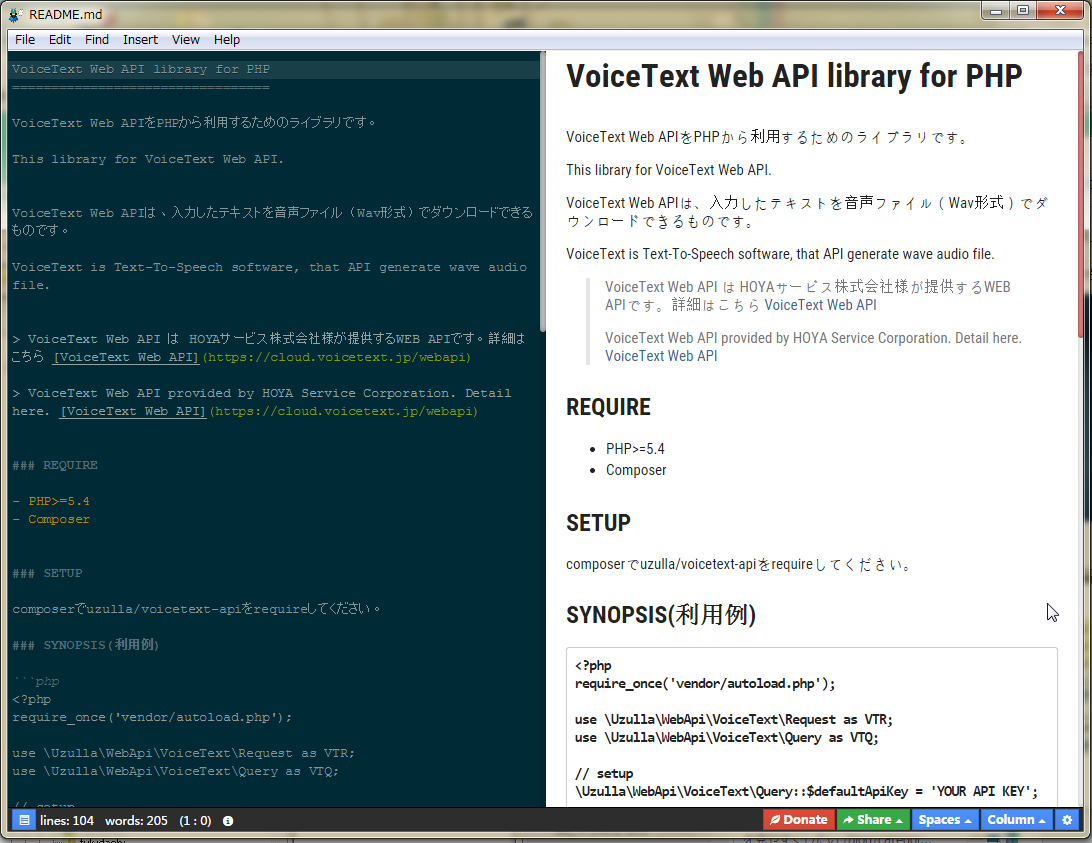Click the editor pane vertical scrollbar

(543, 190)
